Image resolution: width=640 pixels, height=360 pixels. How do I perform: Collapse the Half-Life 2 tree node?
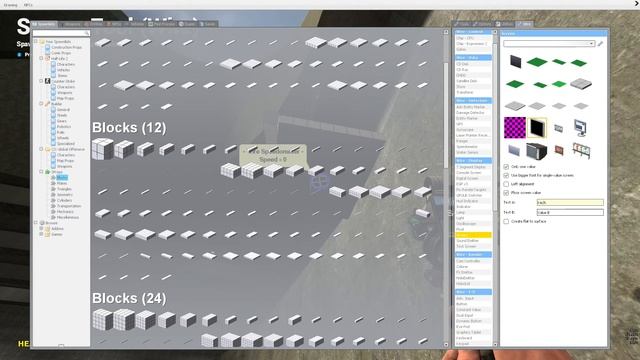click(x=41, y=58)
